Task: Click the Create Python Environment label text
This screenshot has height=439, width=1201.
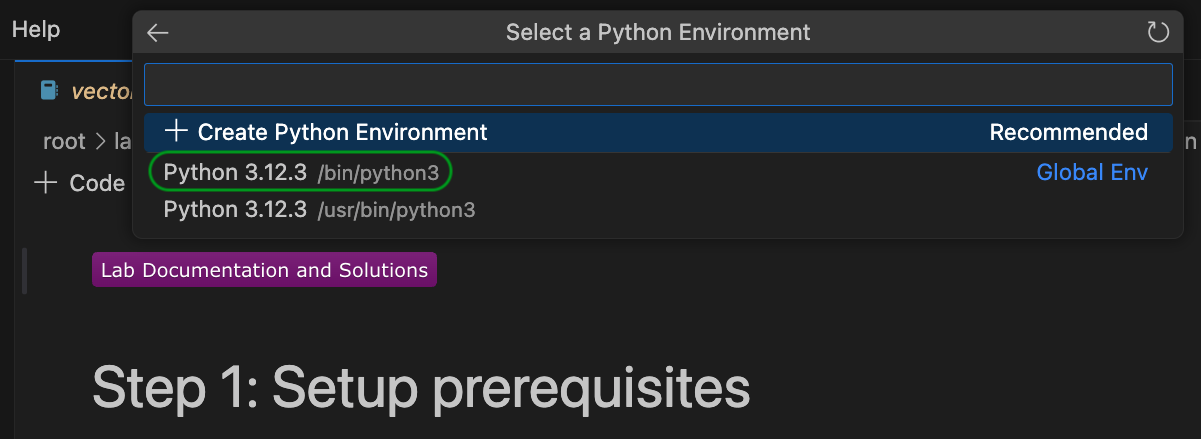Action: click(x=342, y=132)
